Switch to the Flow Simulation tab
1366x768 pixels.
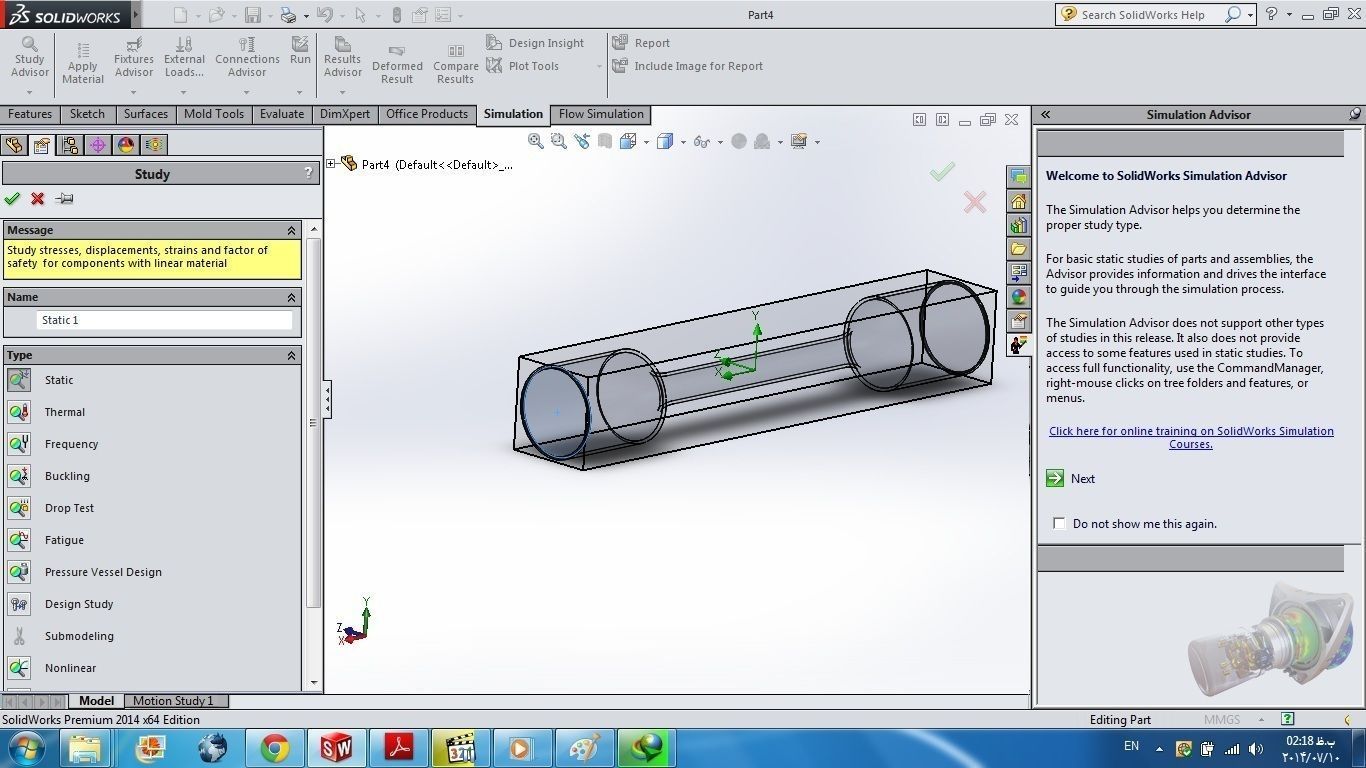[x=600, y=114]
